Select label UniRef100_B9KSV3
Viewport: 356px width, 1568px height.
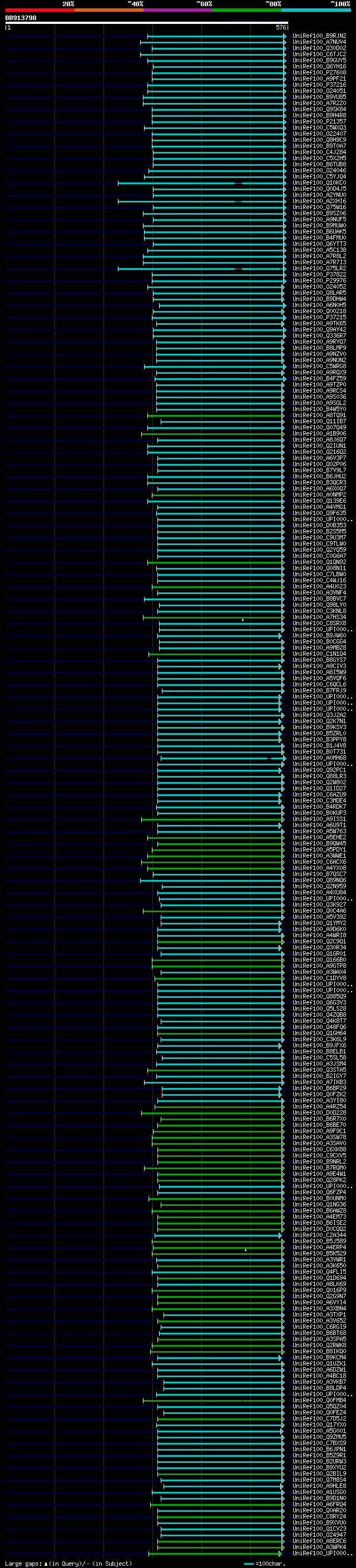tap(319, 728)
